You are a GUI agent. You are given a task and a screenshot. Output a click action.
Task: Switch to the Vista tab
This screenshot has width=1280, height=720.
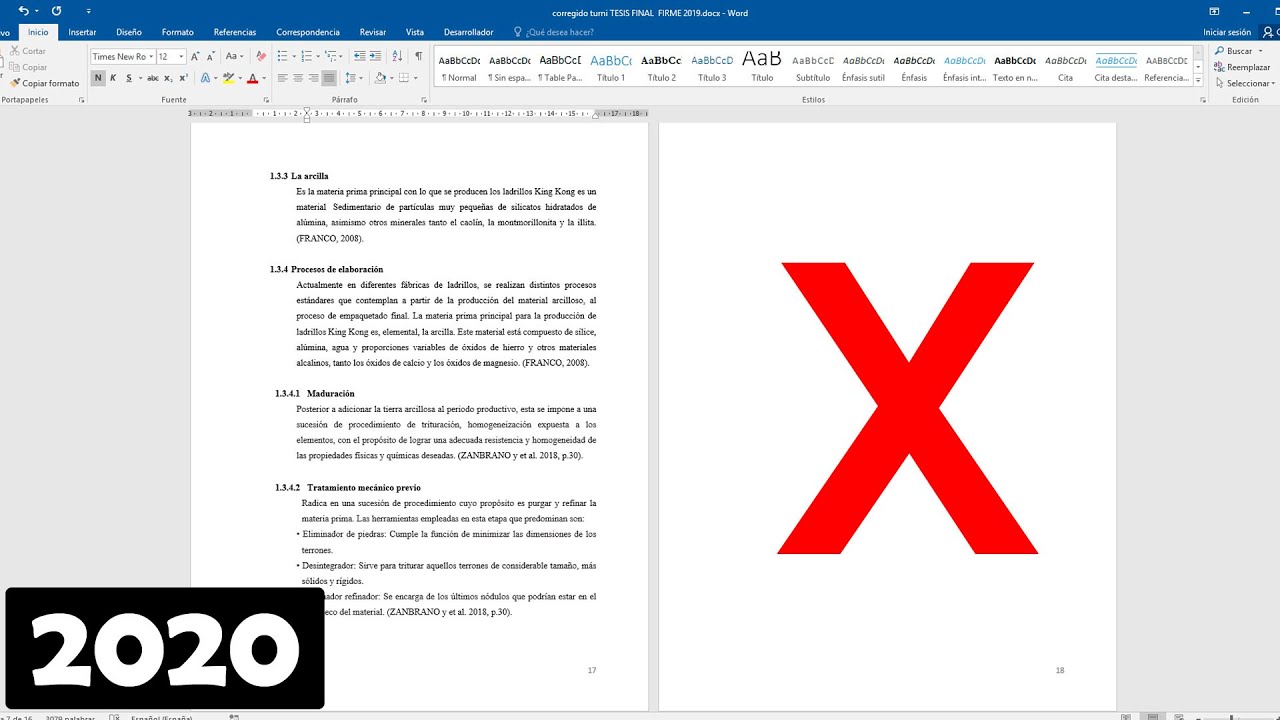(415, 32)
